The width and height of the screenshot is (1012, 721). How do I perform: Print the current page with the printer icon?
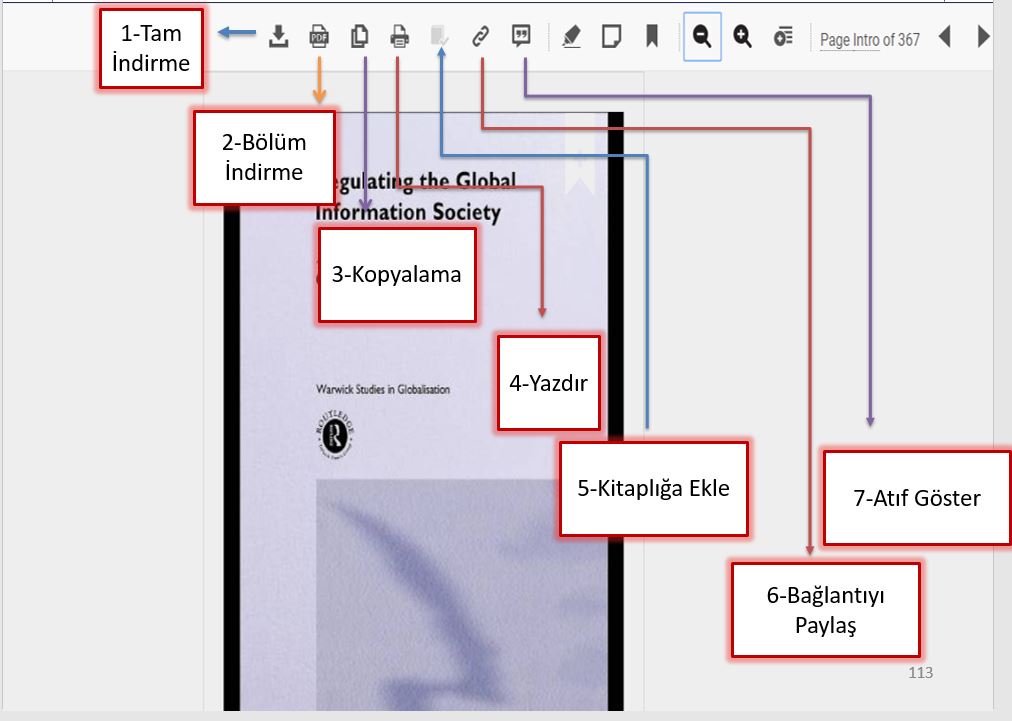[x=400, y=36]
